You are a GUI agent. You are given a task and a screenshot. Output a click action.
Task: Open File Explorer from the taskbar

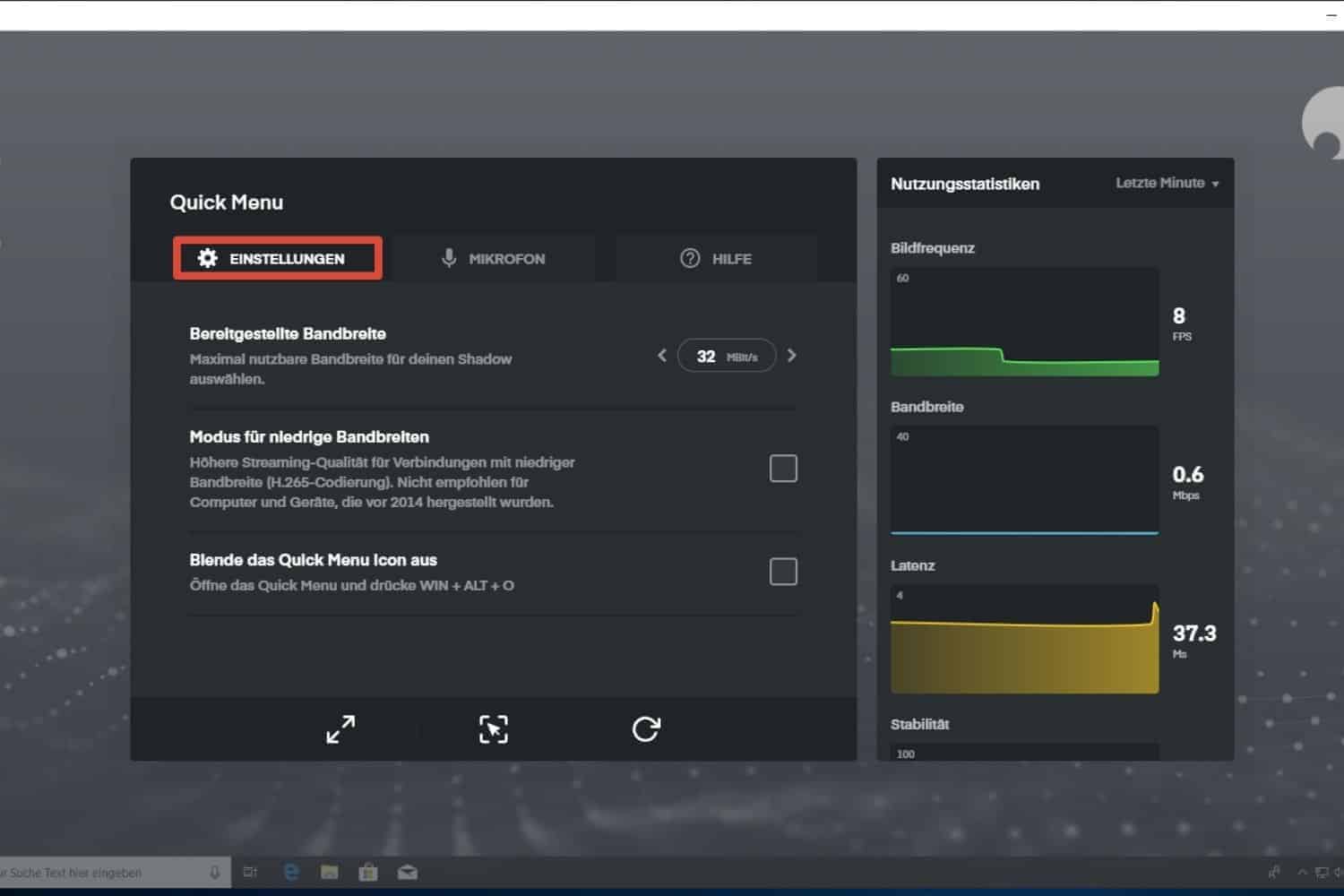[330, 872]
